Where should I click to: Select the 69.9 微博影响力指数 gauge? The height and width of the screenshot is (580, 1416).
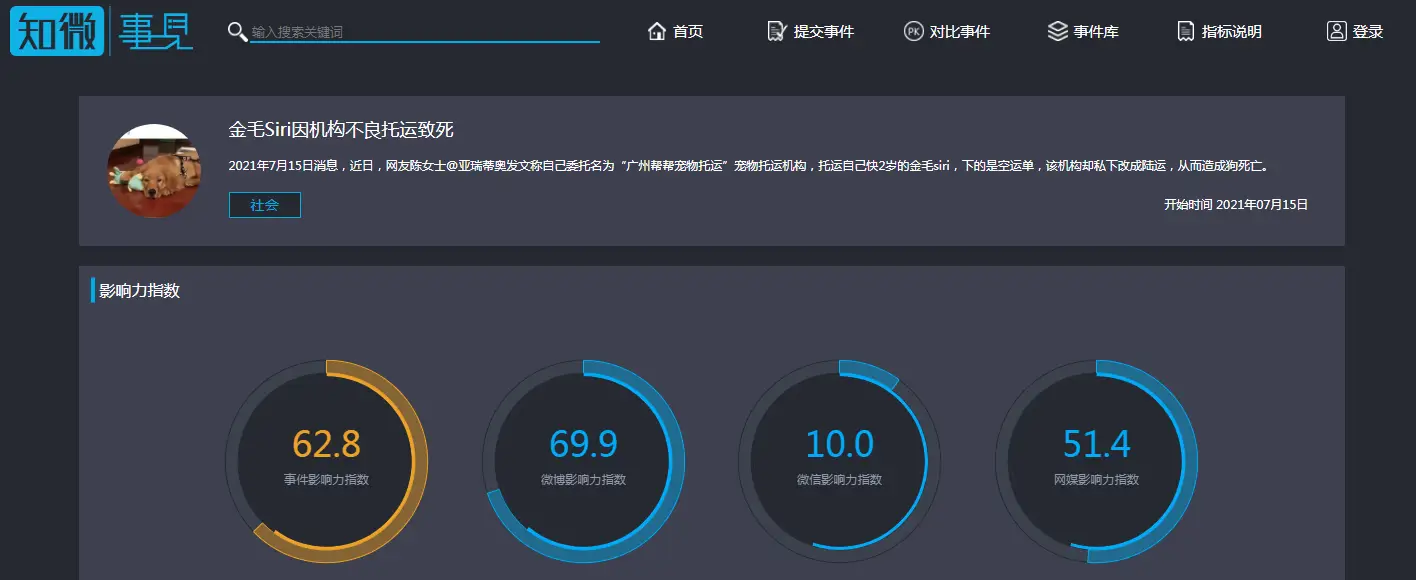tap(583, 459)
